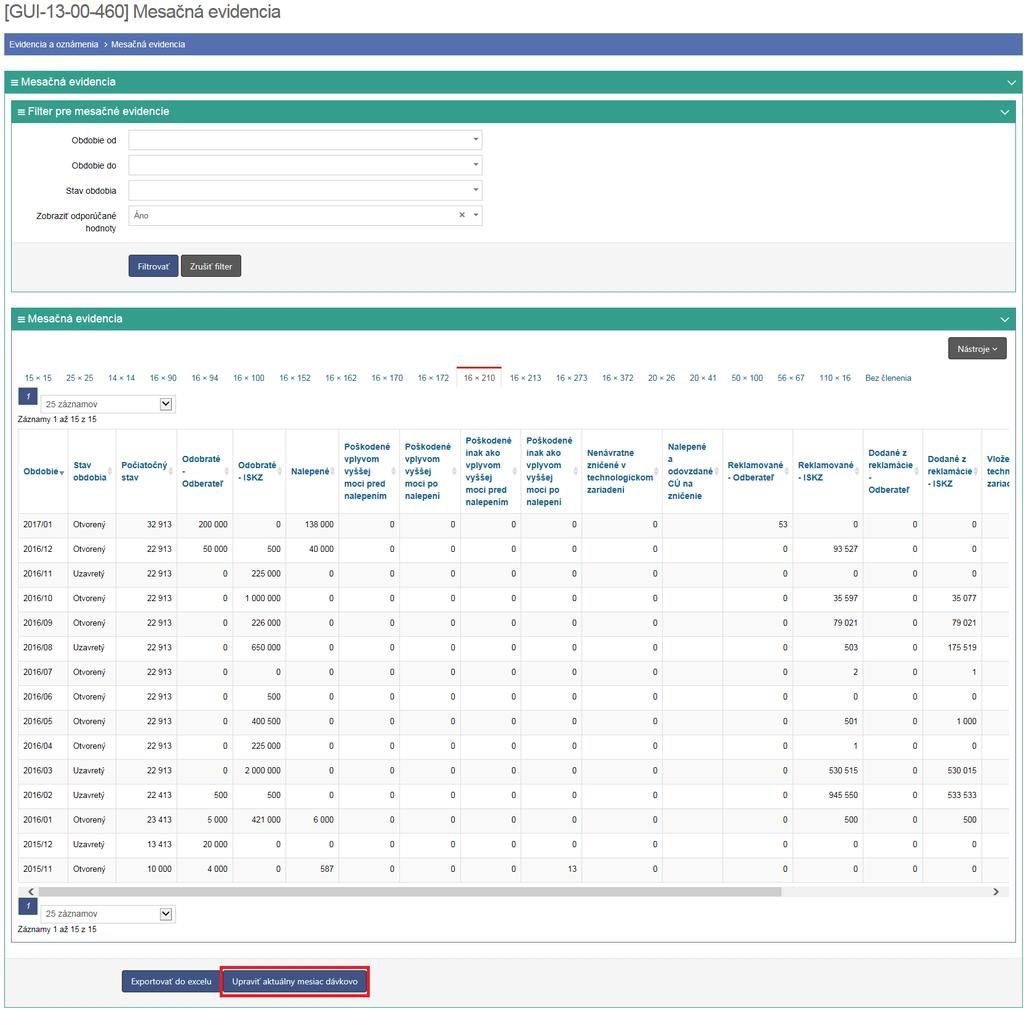Switch to the 110 × 16 tab
This screenshot has width=1024, height=1009.
tap(835, 378)
